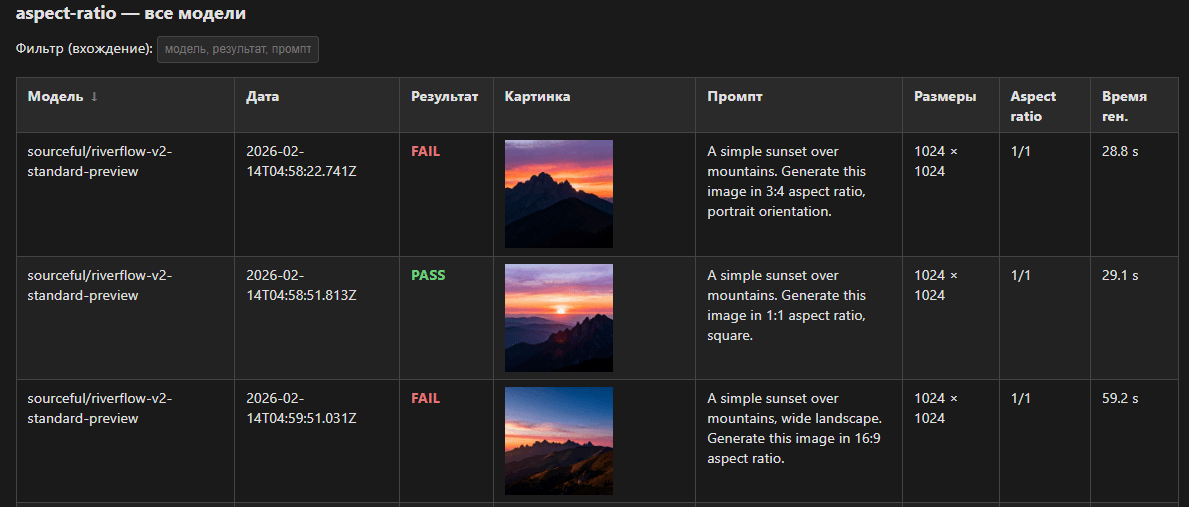The image size is (1189, 507).
Task: Select the model name in the first row
Action: pos(99,161)
